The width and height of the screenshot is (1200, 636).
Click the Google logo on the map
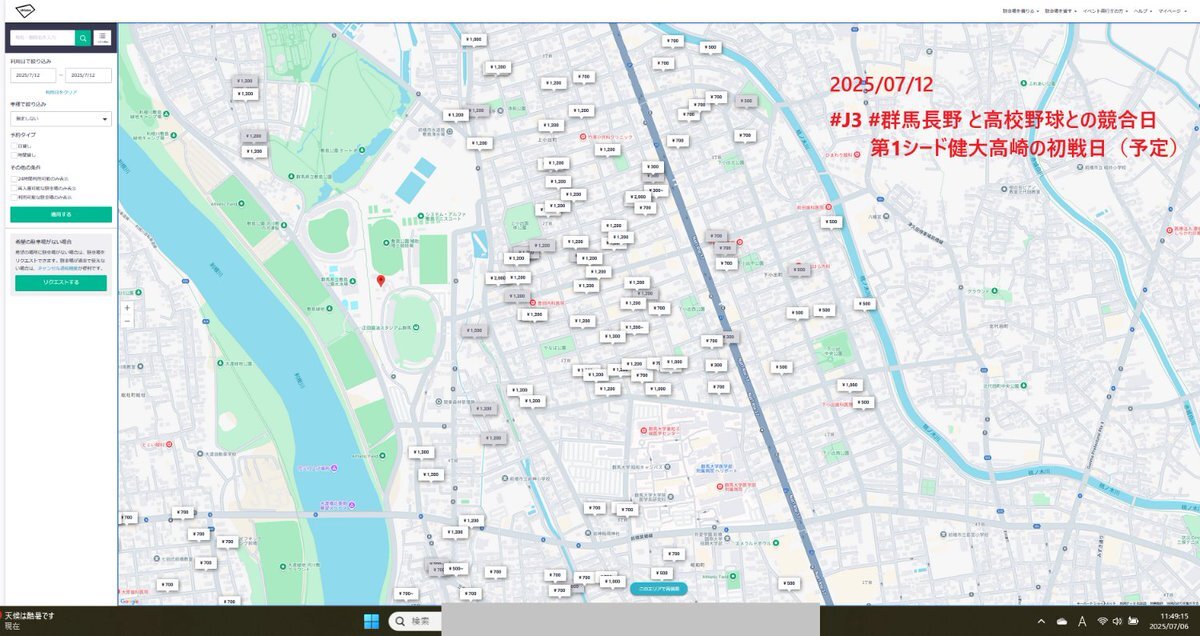(130, 601)
